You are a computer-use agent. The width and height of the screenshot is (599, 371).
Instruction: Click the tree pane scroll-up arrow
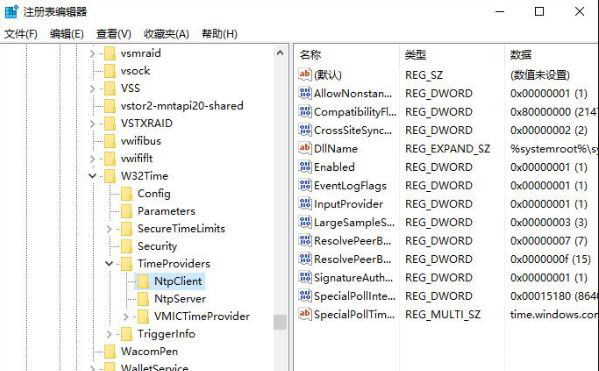[280, 53]
